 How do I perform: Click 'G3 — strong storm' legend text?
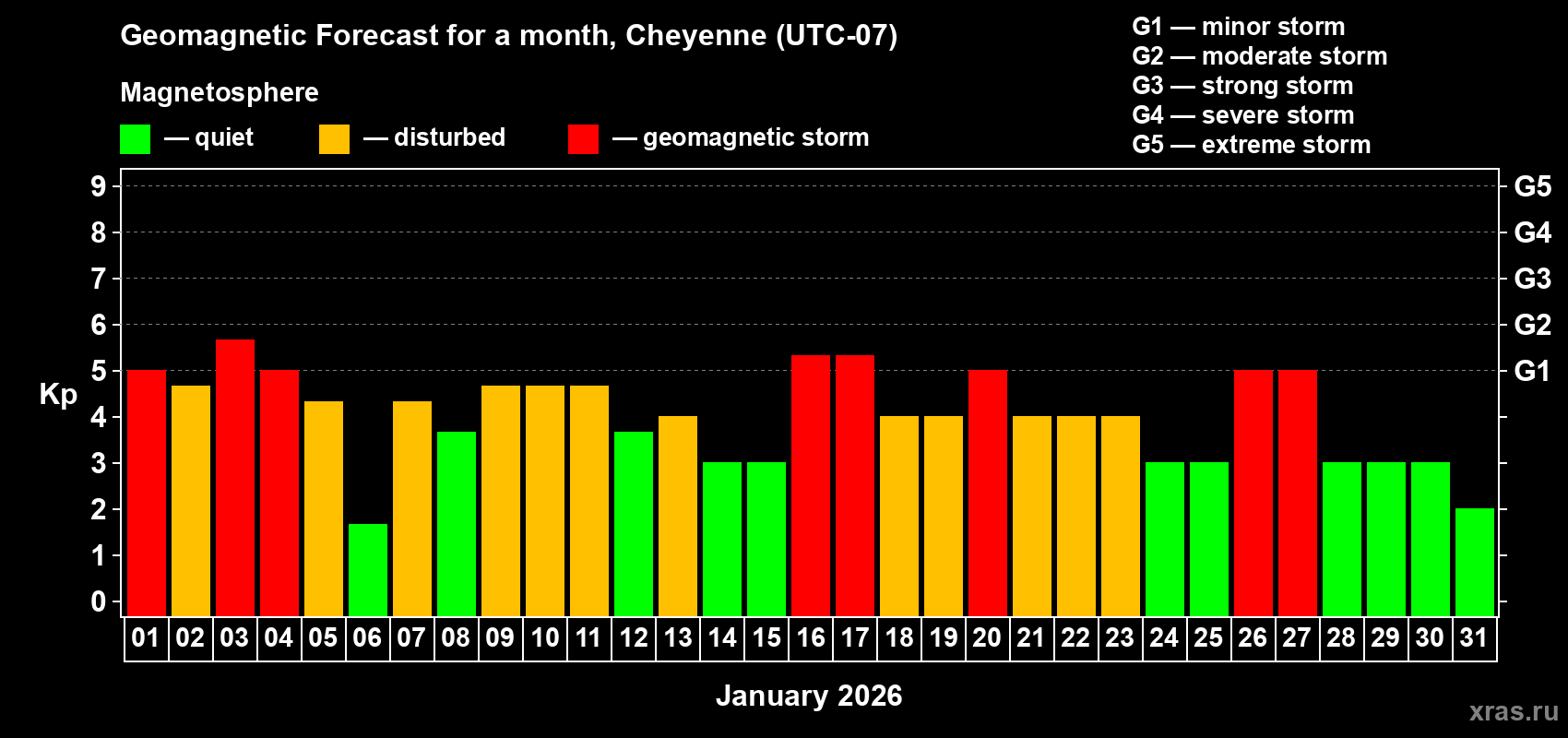click(1242, 86)
